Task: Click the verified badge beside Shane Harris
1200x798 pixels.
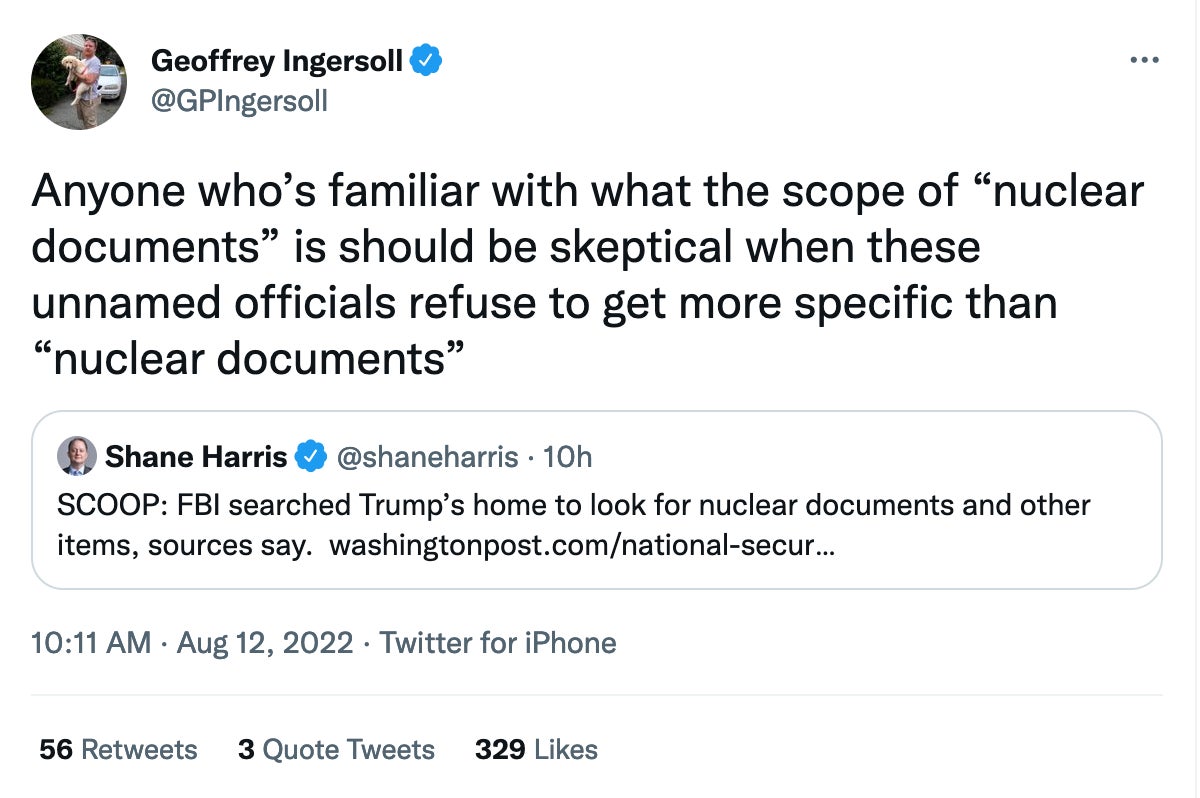Action: coord(313,457)
